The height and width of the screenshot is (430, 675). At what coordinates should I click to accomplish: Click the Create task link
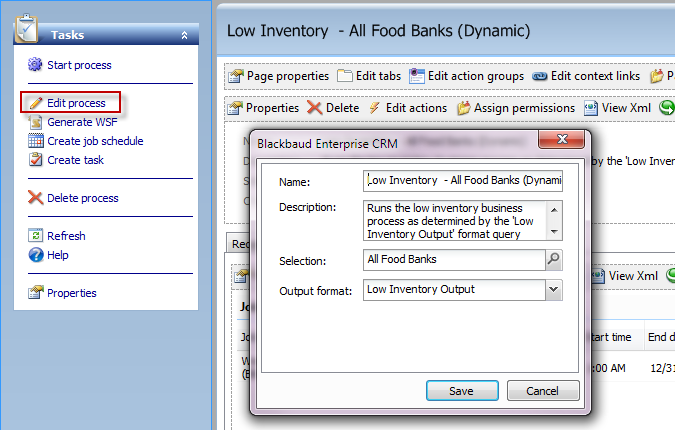pos(75,160)
